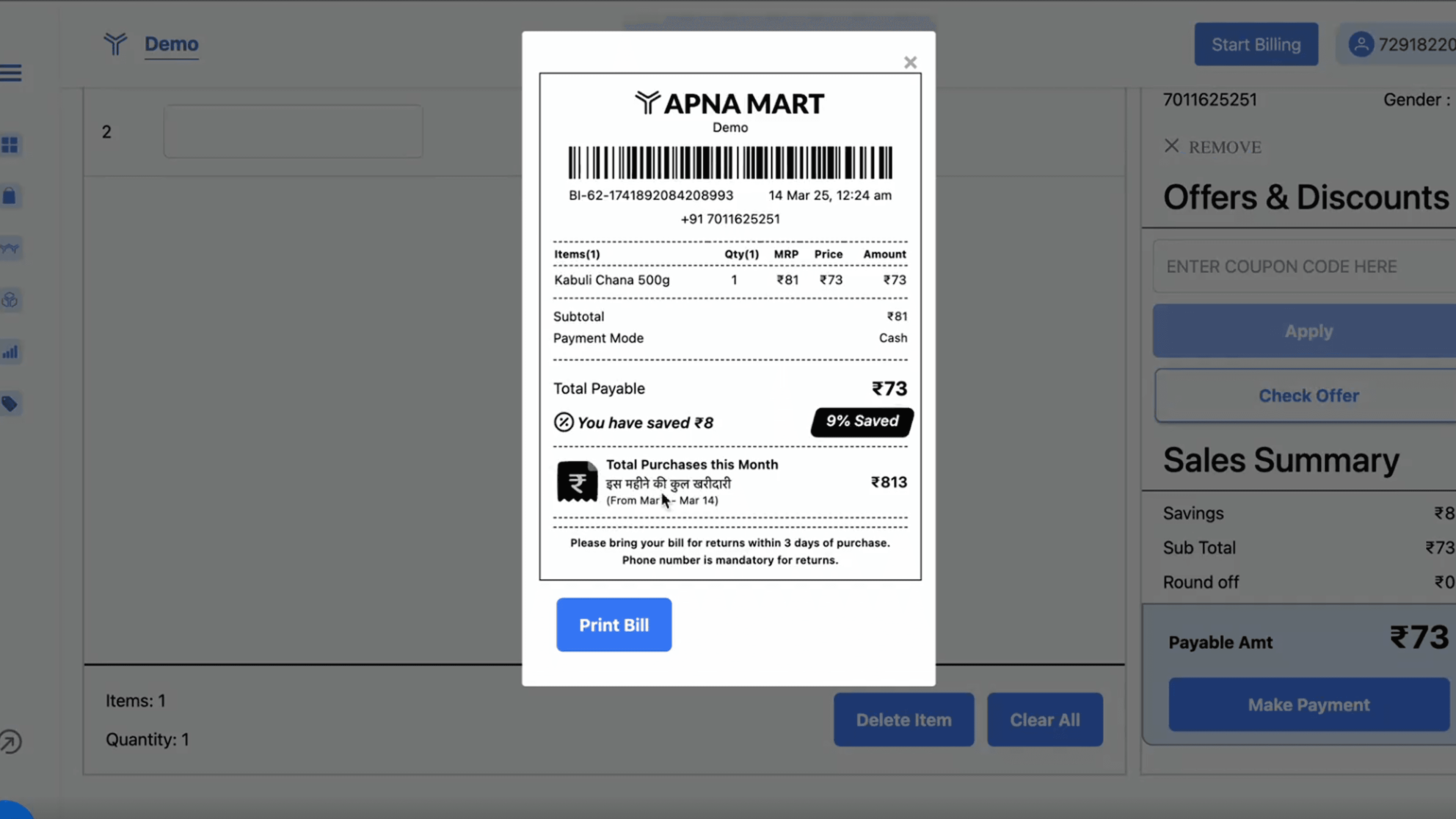This screenshot has height=819, width=1456.
Task: Click the Demo store link
Action: pos(171,44)
